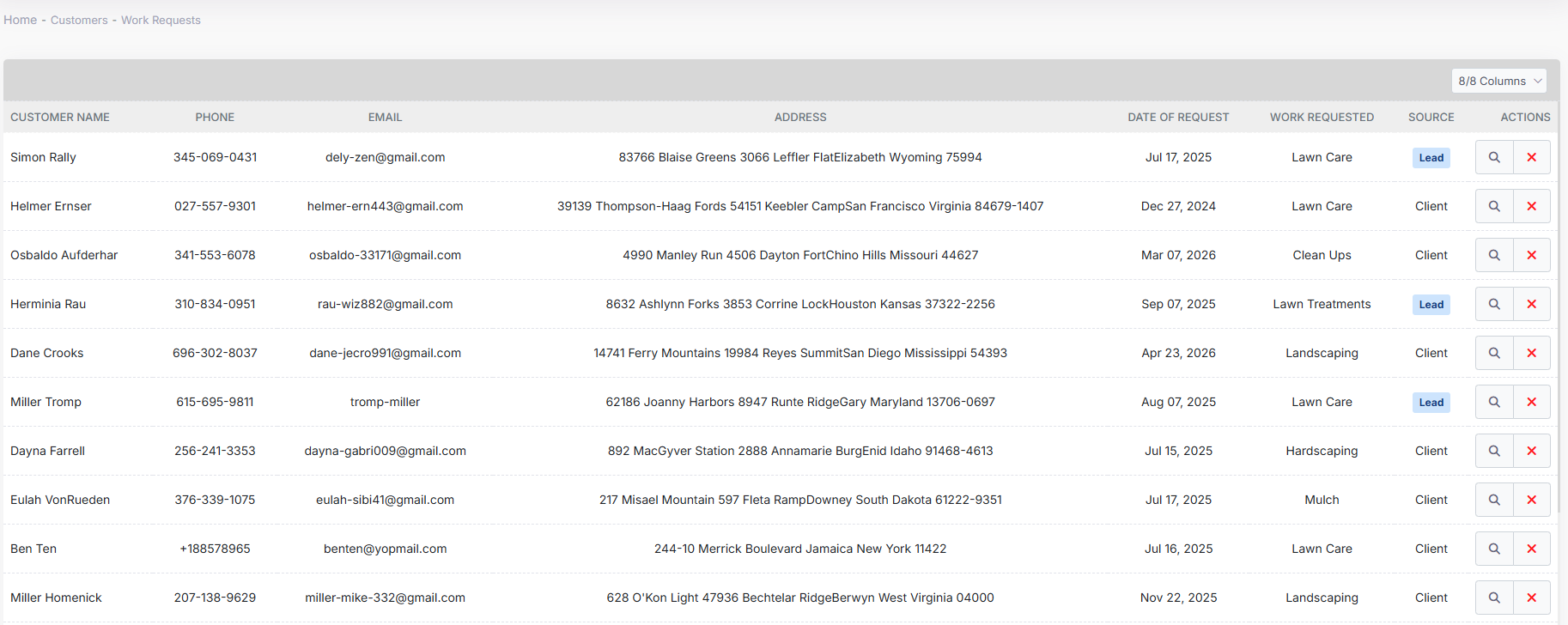Click the red X for Herminia Rau

1531,304
